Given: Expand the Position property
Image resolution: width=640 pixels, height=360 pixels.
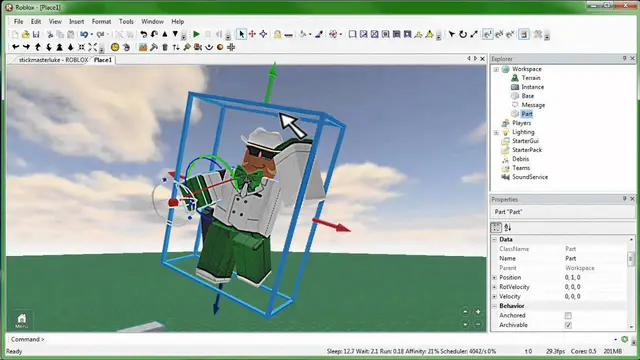Looking at the screenshot, I should [495, 278].
